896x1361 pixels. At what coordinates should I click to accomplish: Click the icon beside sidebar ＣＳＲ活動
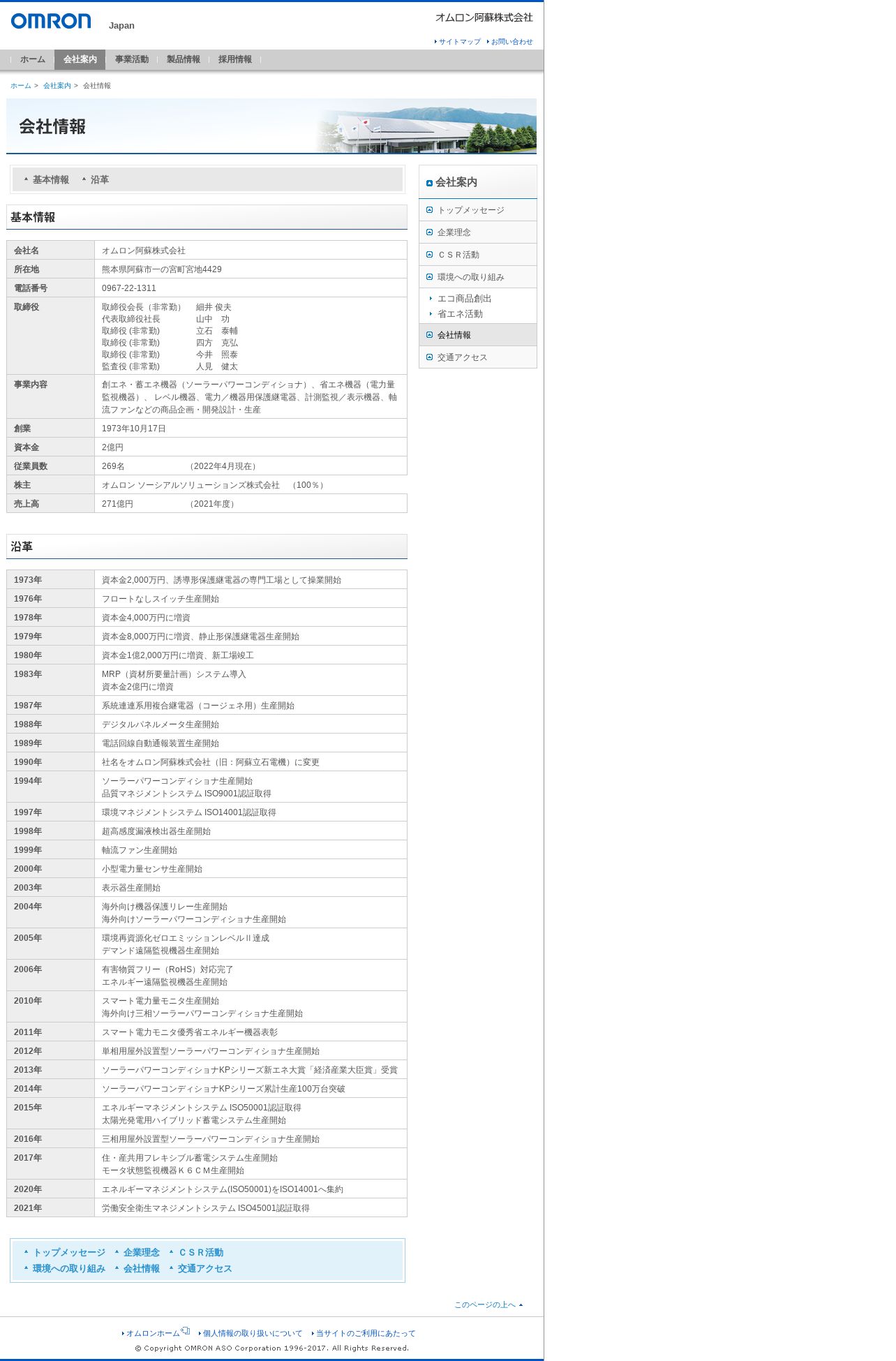click(x=429, y=255)
